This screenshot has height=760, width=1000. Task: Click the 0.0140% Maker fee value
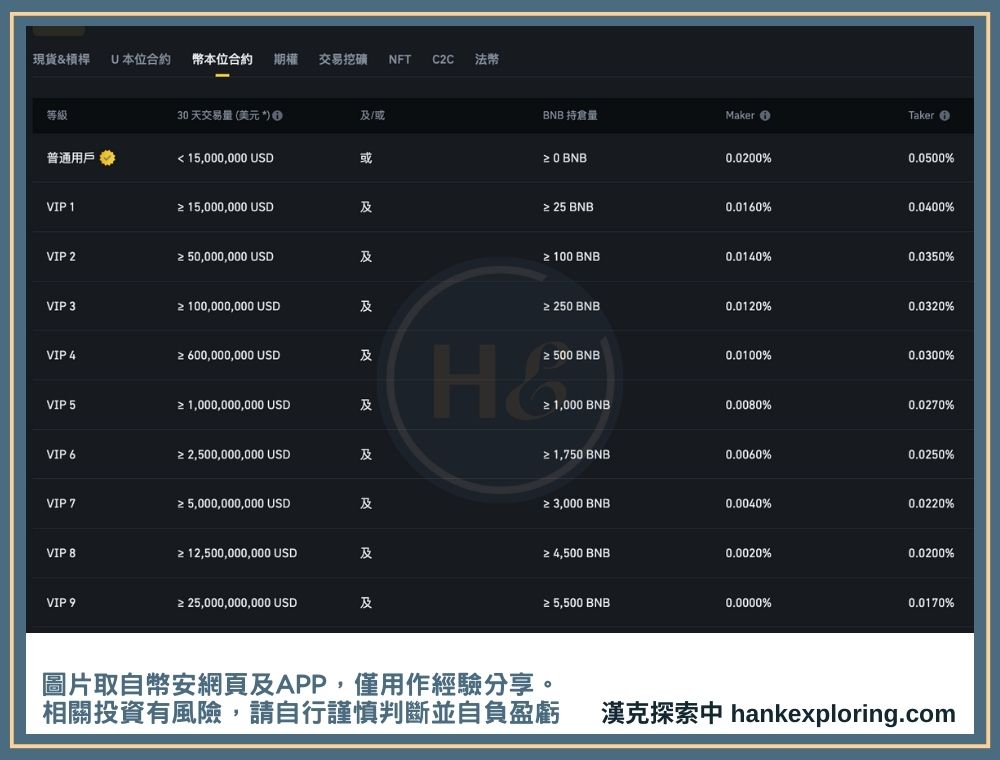748,256
